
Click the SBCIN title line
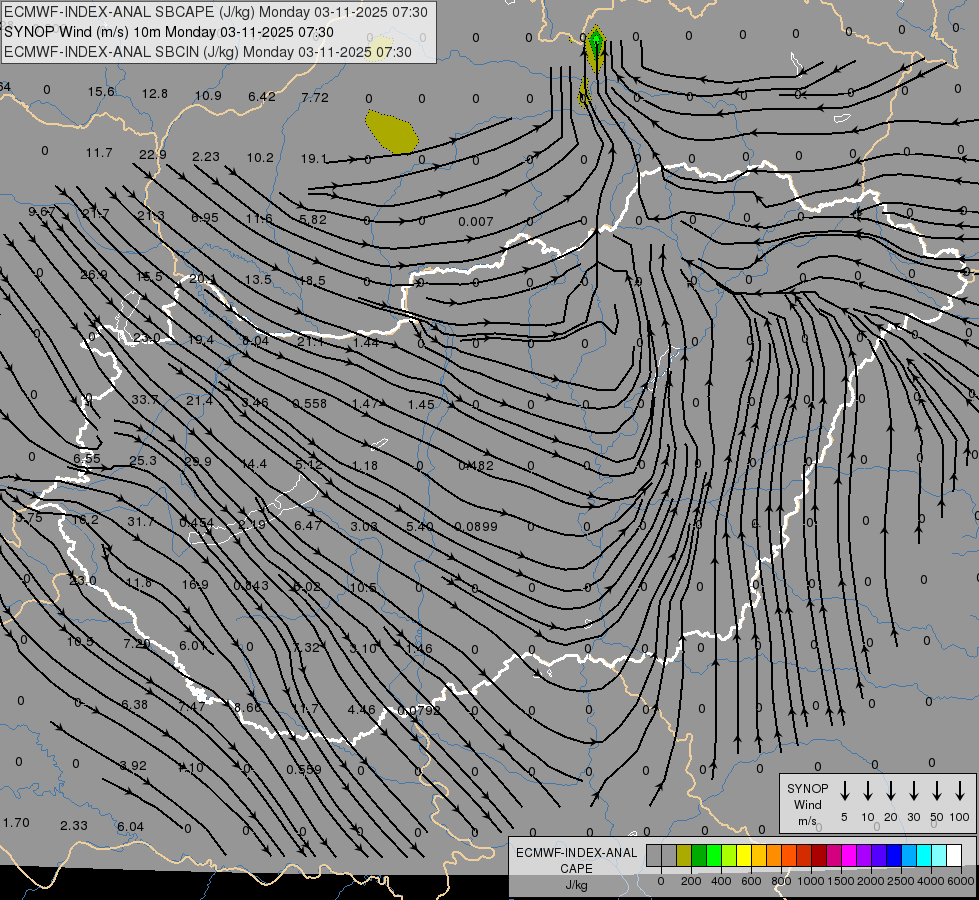[x=208, y=52]
